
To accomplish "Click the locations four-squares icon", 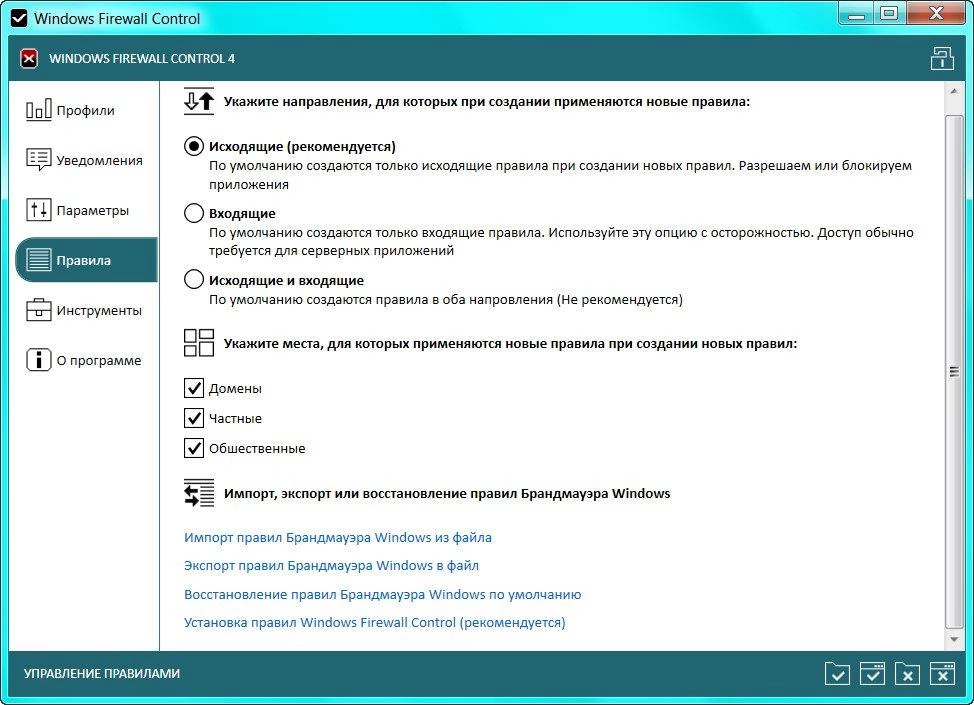I will click(x=199, y=343).
